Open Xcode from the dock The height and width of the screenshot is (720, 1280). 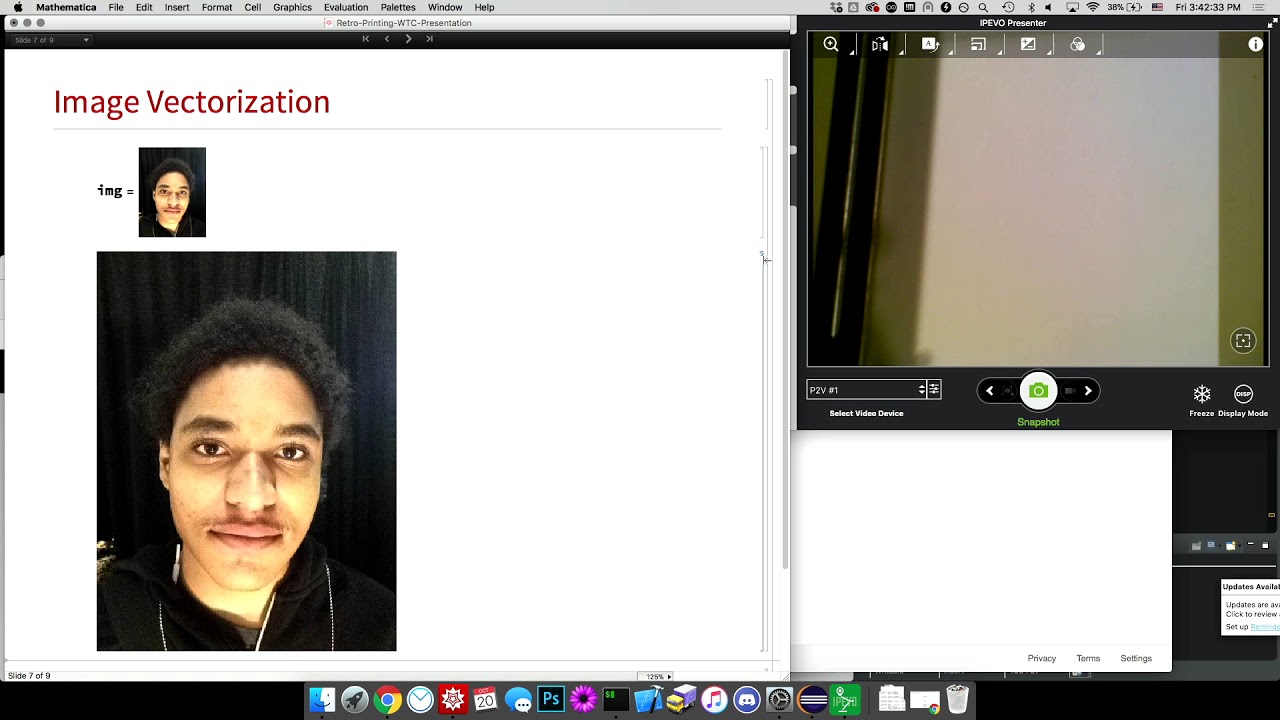tap(648, 699)
